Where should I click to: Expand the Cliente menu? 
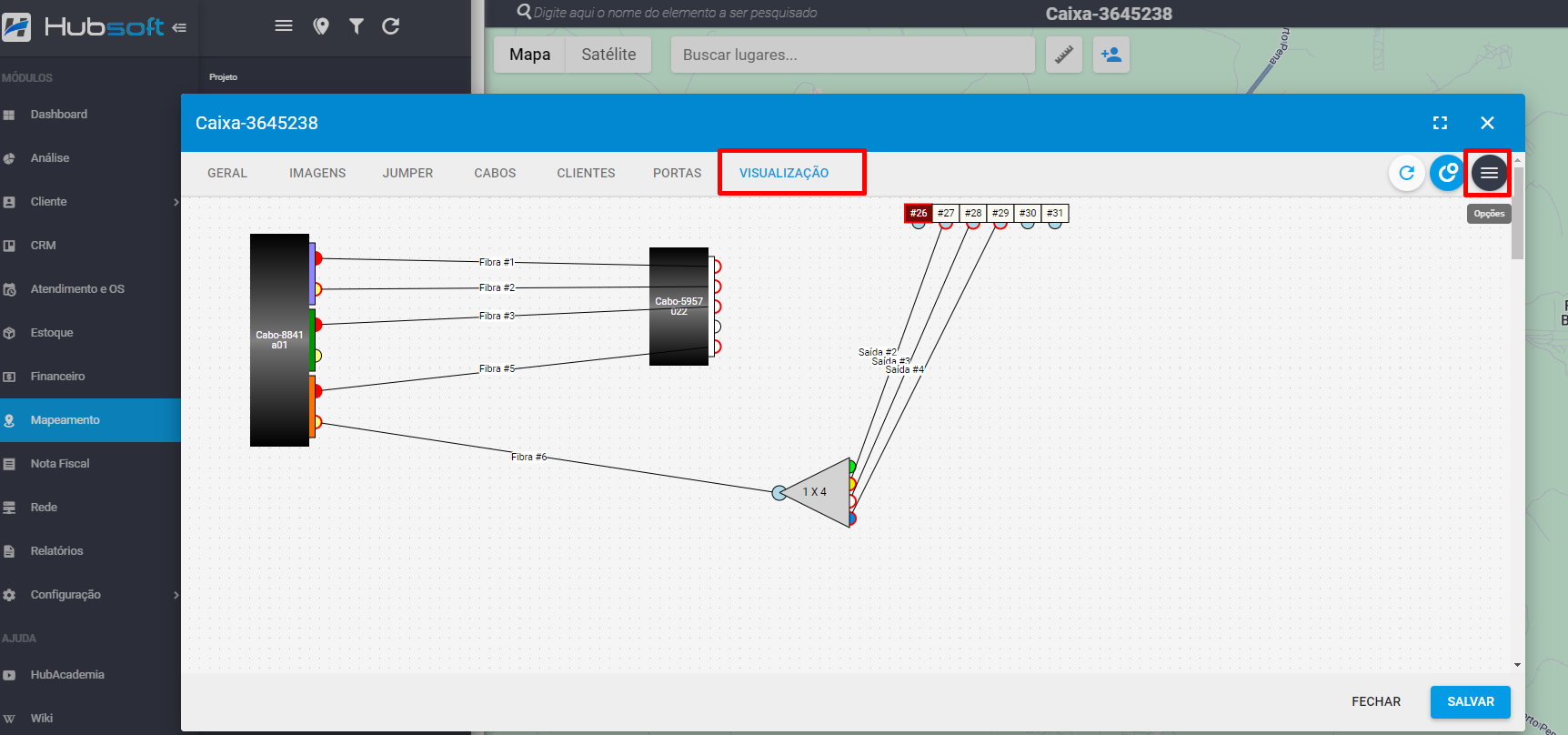pyautogui.click(x=90, y=202)
